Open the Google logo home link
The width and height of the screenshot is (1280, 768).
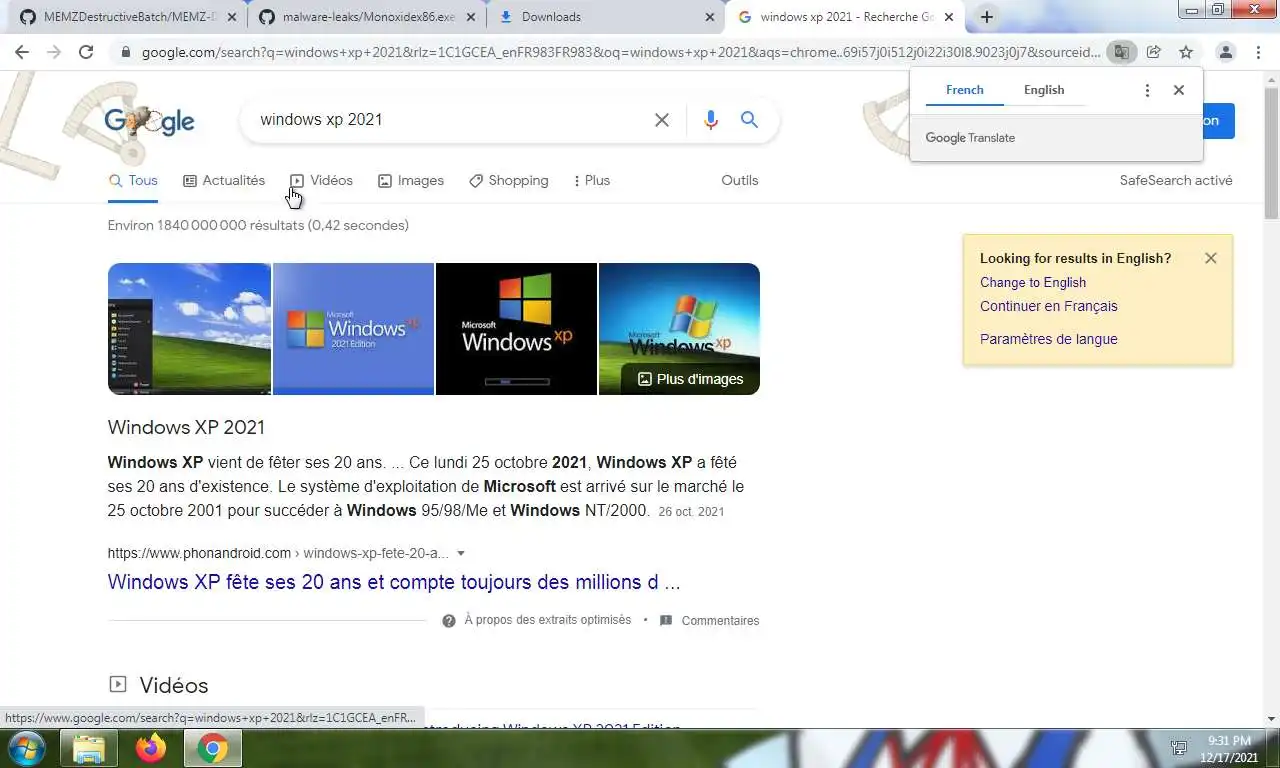pyautogui.click(x=150, y=121)
